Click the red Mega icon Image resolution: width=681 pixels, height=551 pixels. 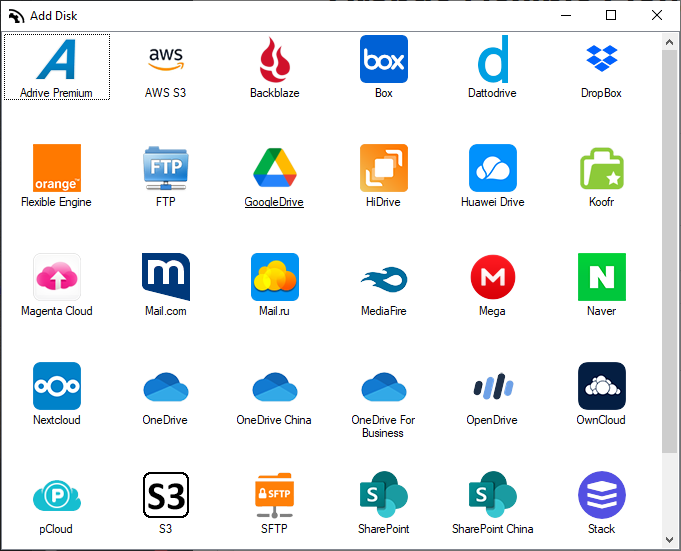(493, 277)
